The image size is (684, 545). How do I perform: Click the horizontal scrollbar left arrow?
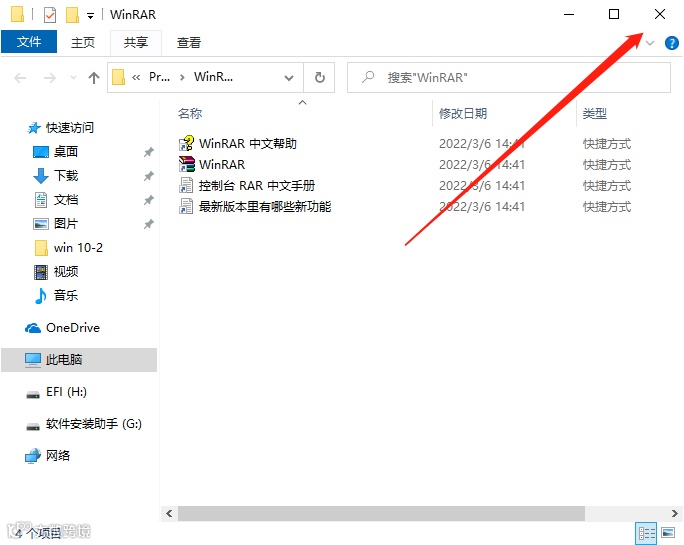(x=169, y=514)
